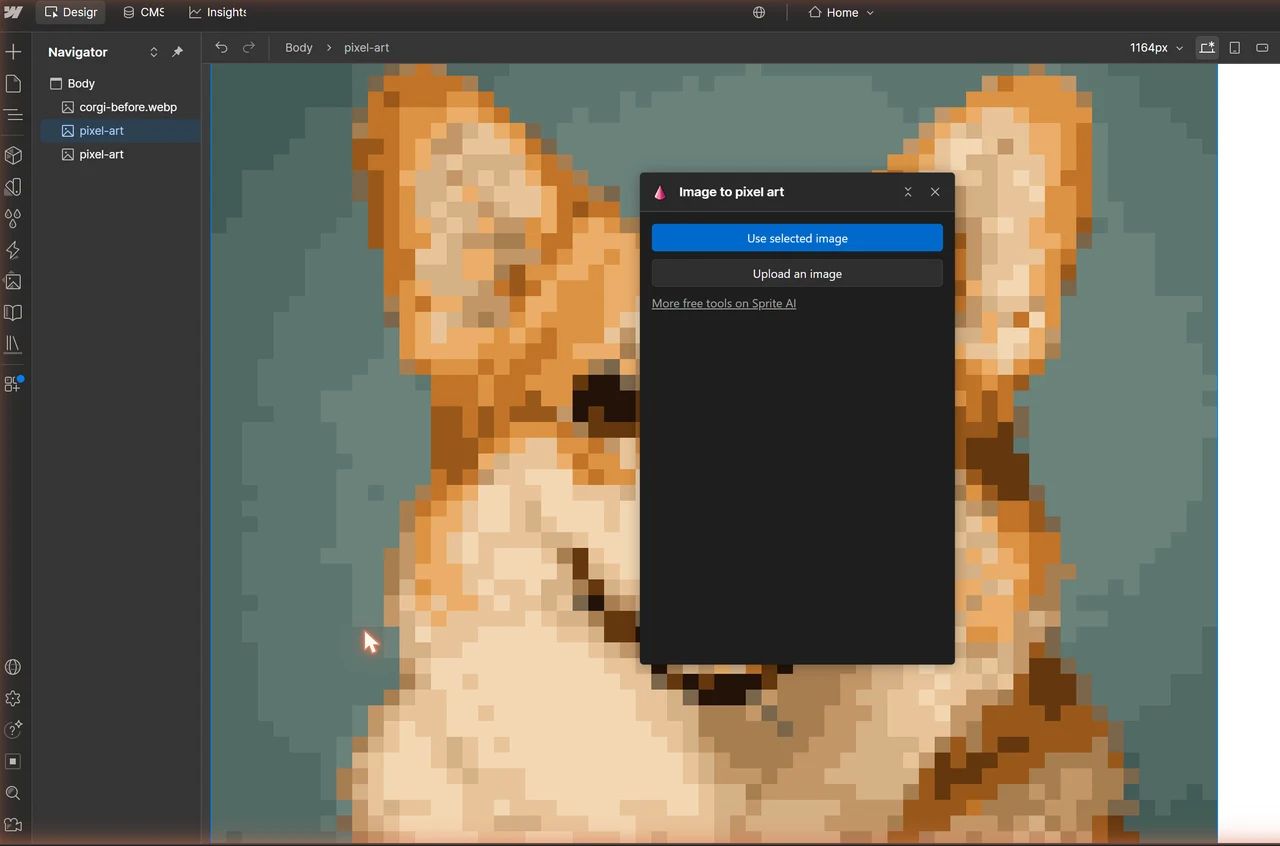1280x846 pixels.
Task: Click the wireframe globe icon in sidebar
Action: tap(13, 667)
